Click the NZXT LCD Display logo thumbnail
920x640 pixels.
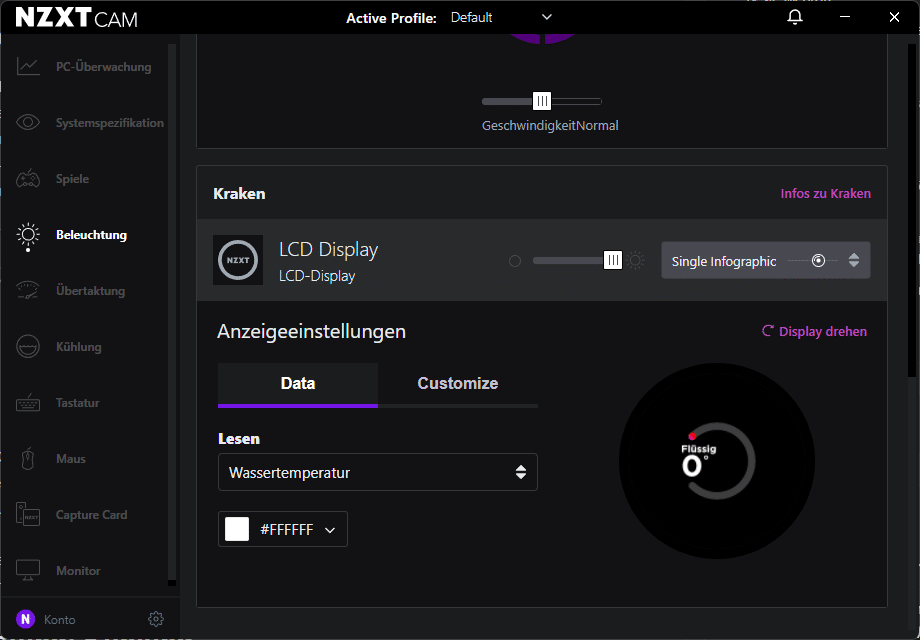pos(238,260)
